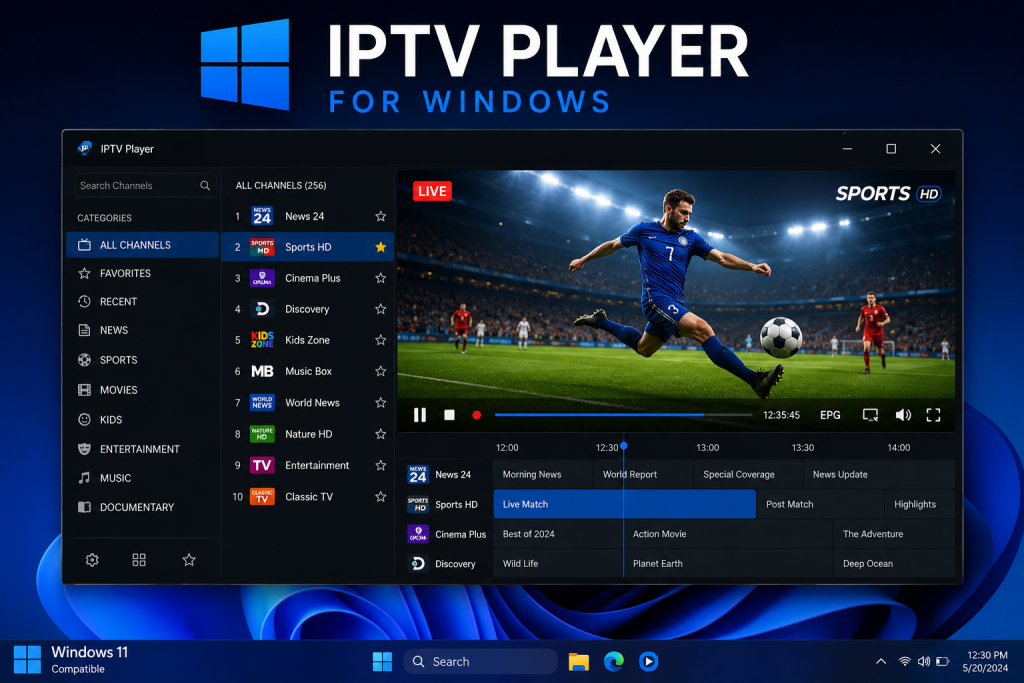1024x683 pixels.
Task: Mute the player volume speaker icon
Action: pos(903,415)
